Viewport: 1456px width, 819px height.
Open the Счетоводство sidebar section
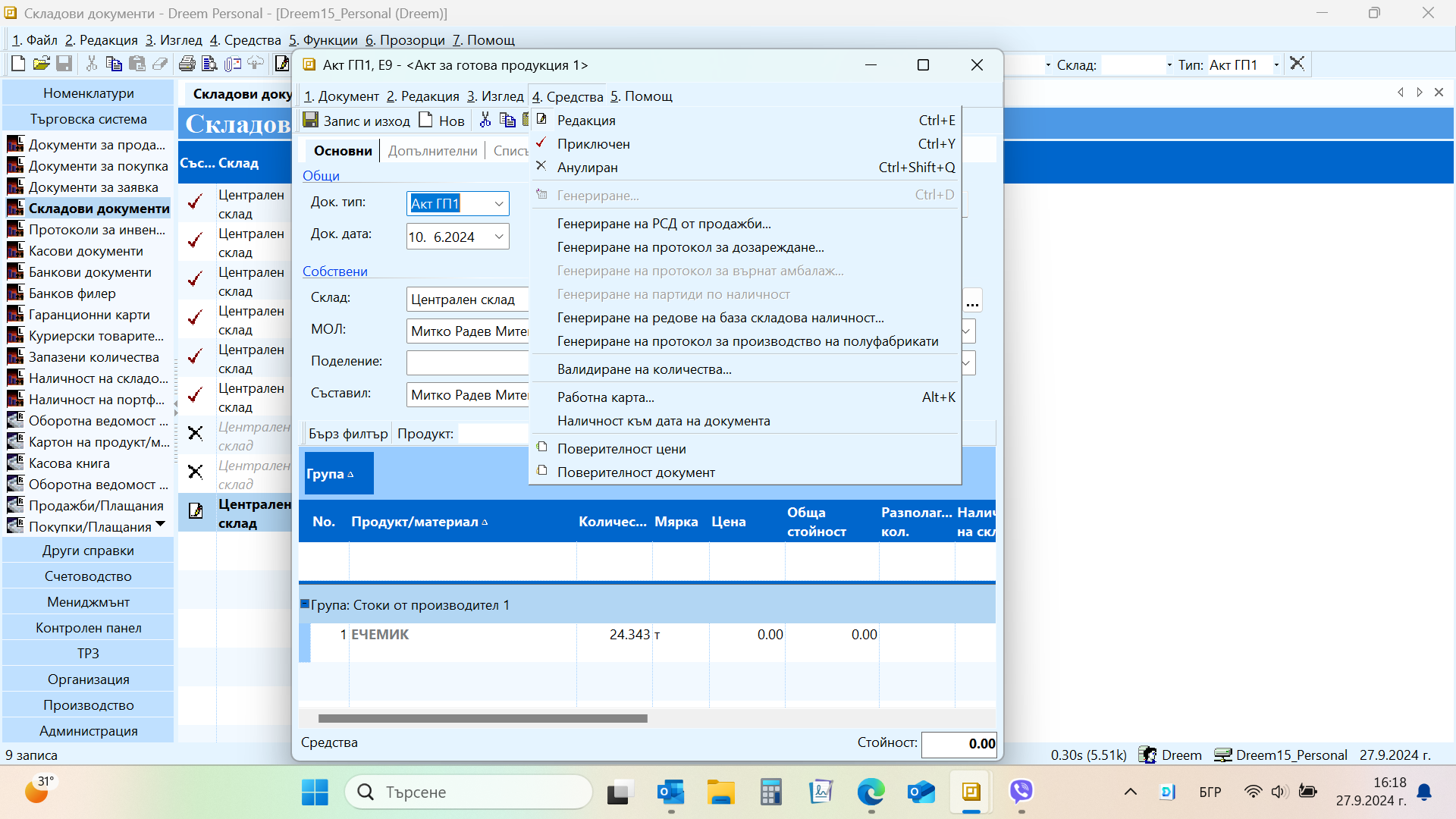click(88, 576)
